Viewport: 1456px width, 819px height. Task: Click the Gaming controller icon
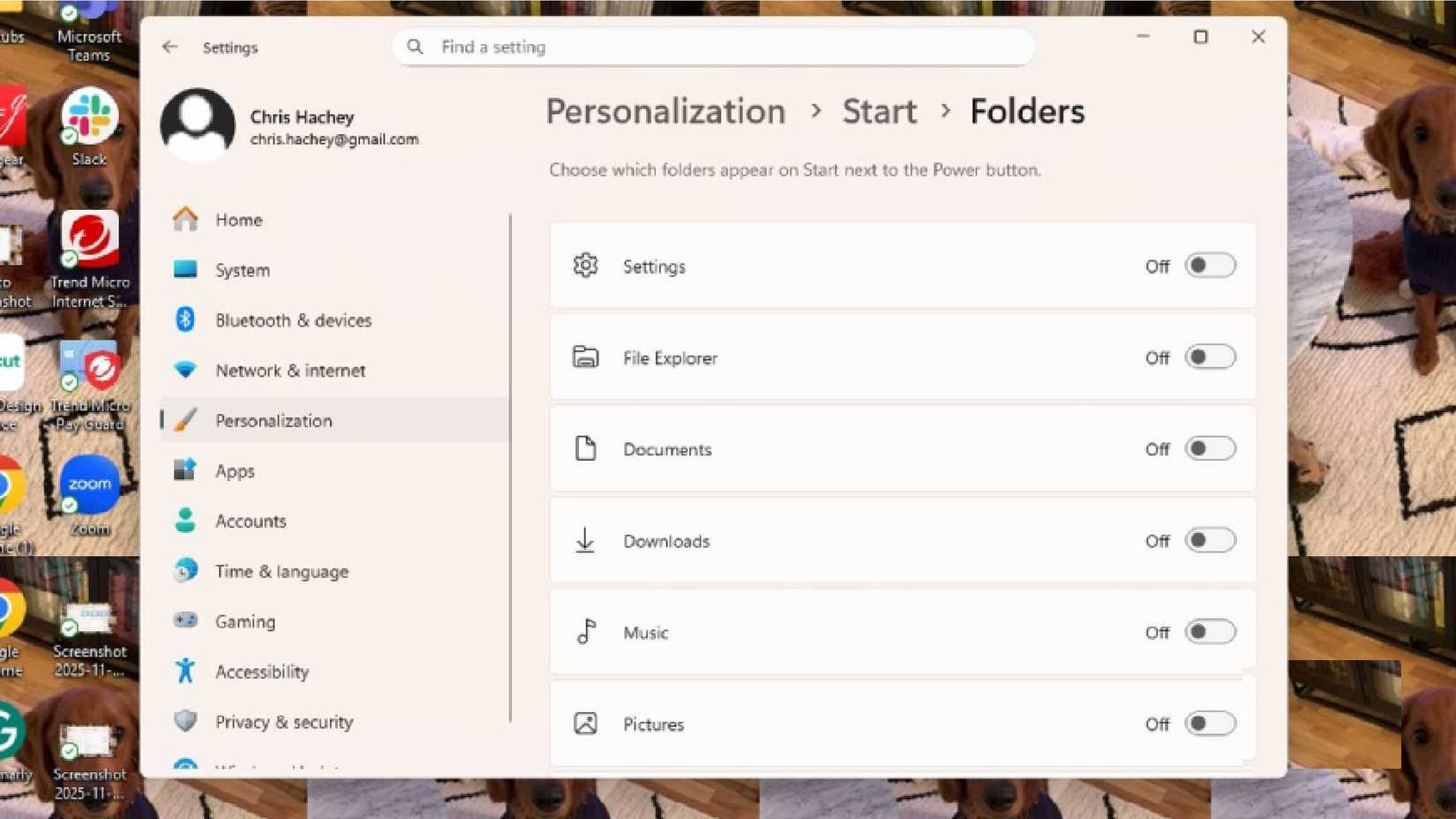pyautogui.click(x=186, y=621)
